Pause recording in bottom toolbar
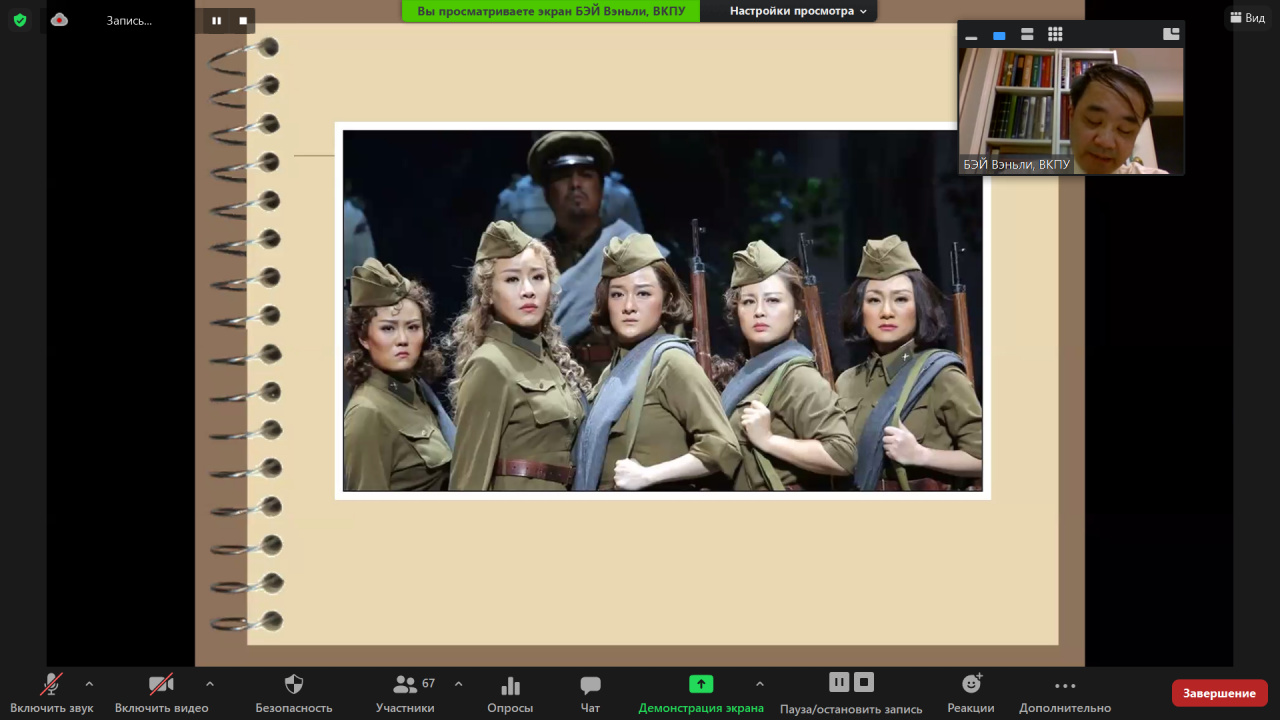The width and height of the screenshot is (1280, 720). [839, 682]
